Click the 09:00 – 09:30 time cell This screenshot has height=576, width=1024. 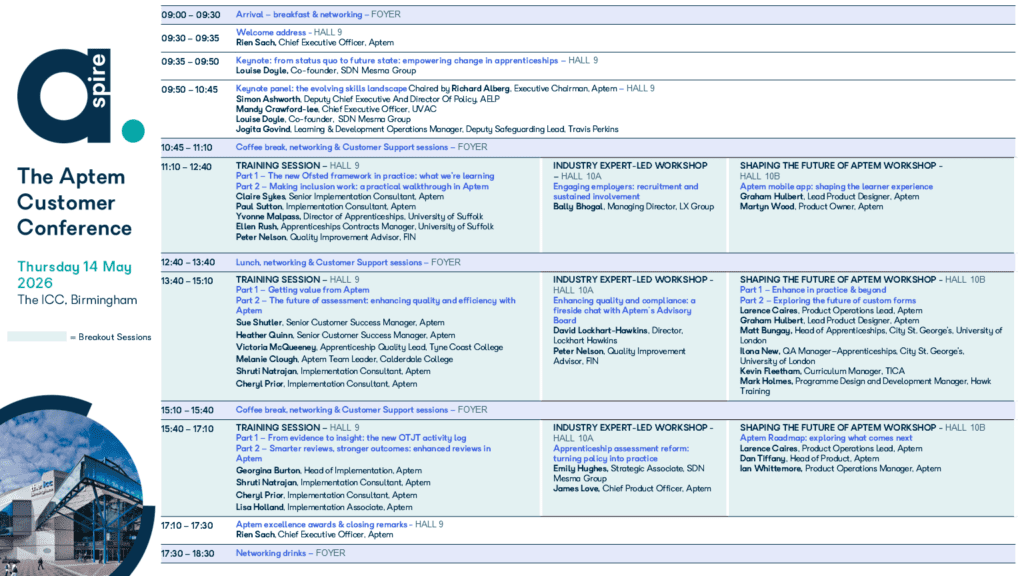(x=187, y=14)
